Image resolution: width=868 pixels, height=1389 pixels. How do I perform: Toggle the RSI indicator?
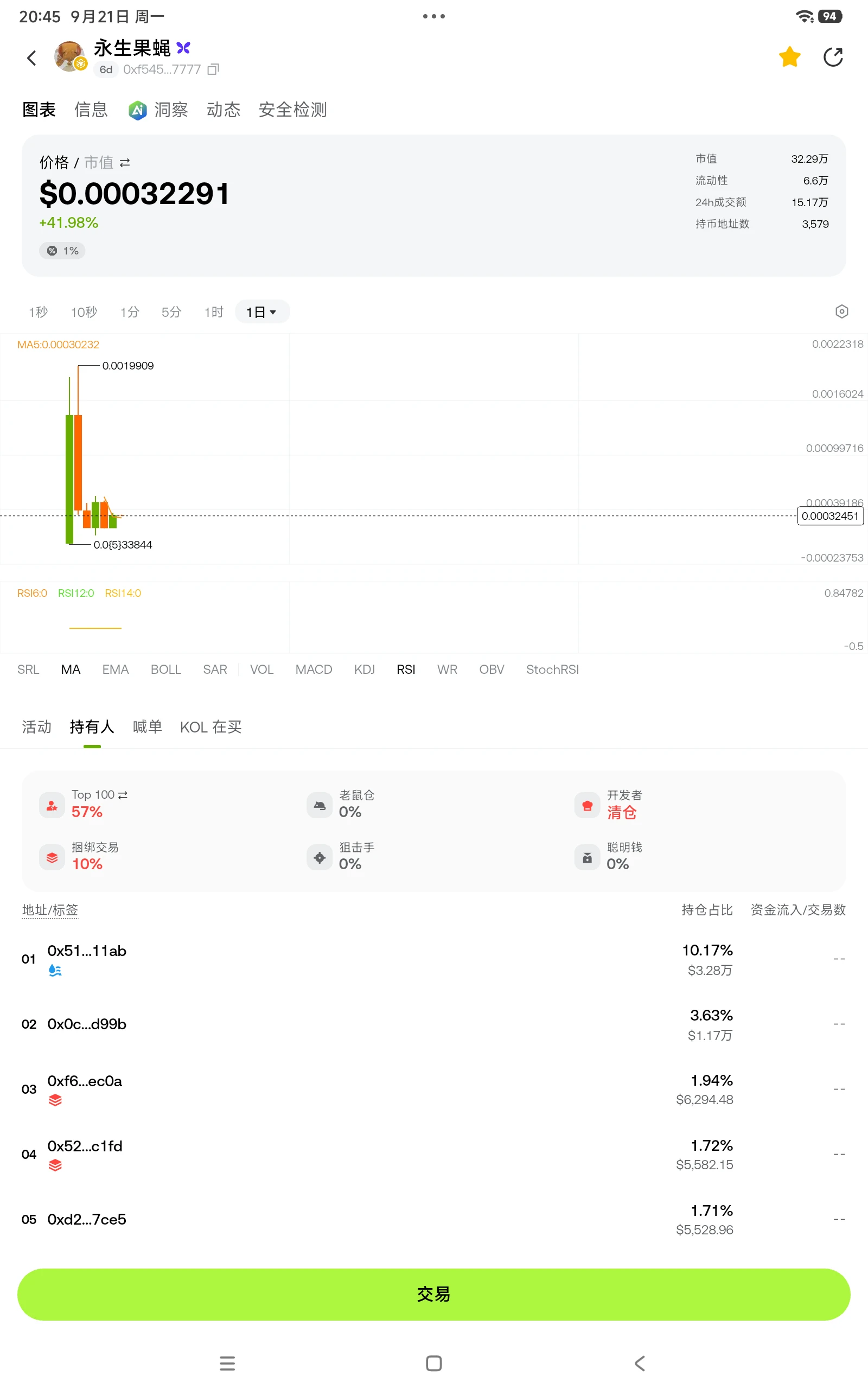406,669
